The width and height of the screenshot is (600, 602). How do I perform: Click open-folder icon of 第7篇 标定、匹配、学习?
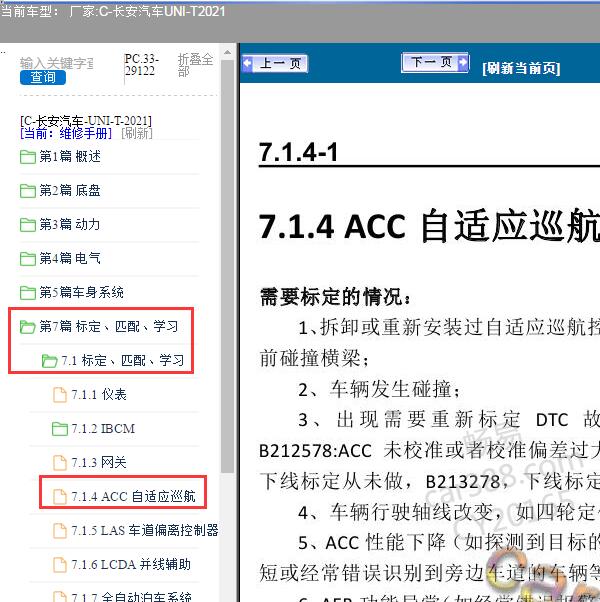click(x=28, y=327)
